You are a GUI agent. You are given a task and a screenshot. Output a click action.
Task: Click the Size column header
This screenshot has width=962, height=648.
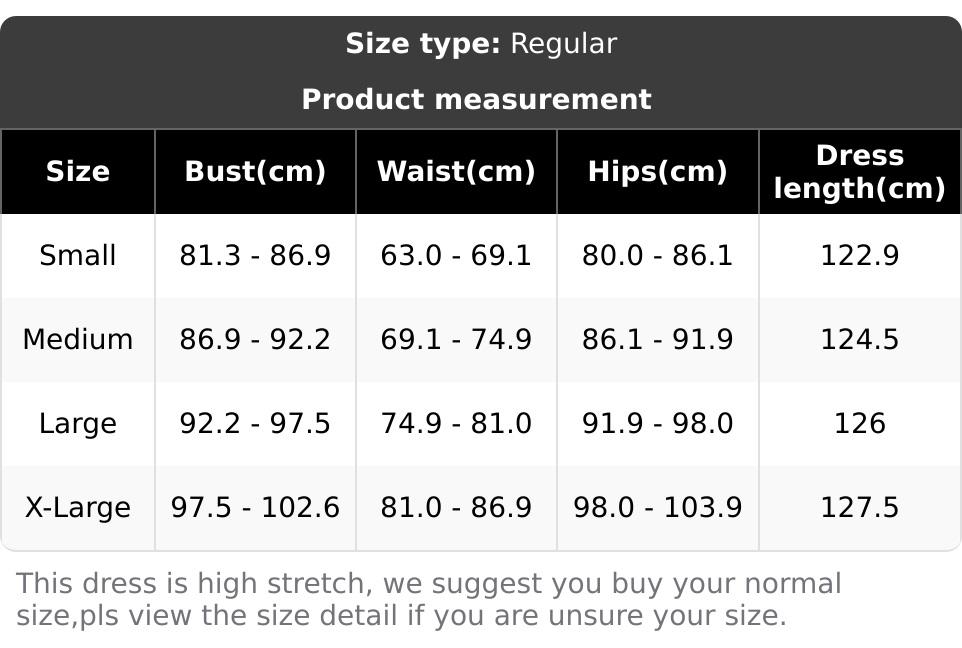[x=78, y=171]
